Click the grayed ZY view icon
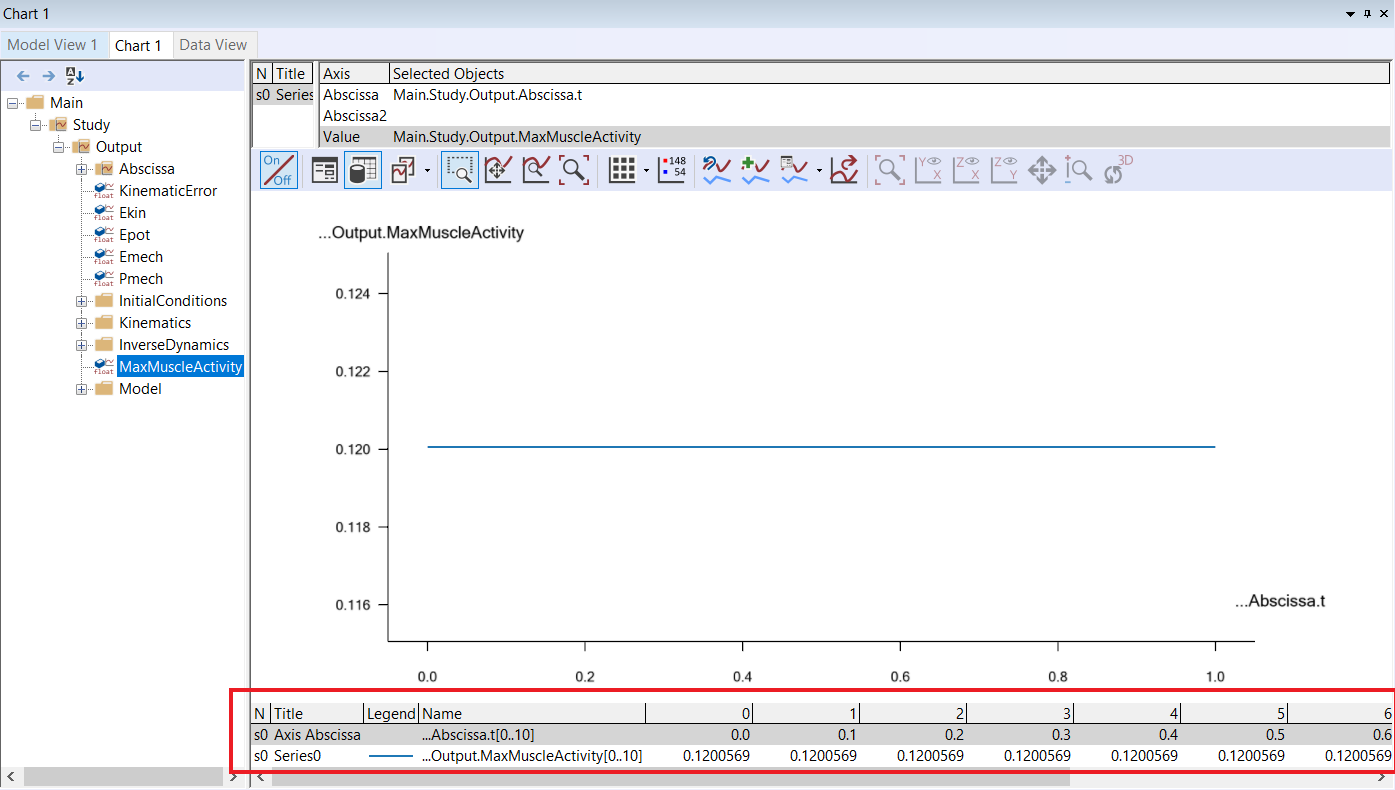The width and height of the screenshot is (1395, 790). tap(1004, 170)
